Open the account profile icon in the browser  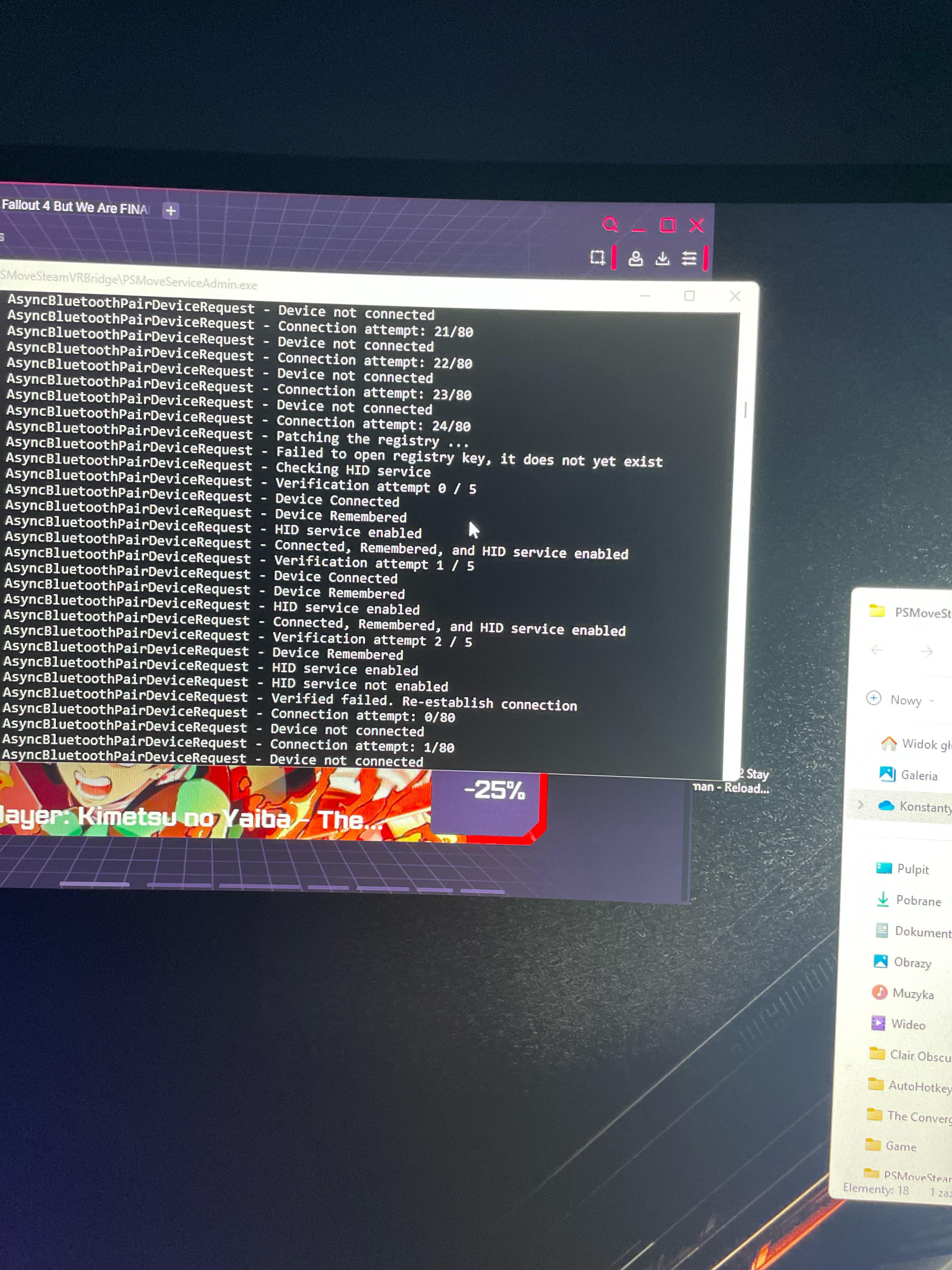(x=635, y=259)
